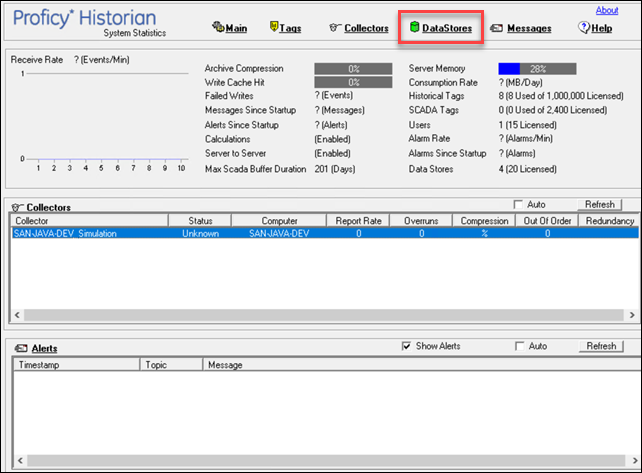Click the SAN-JAVA-DEV computer cell
This screenshot has height=473, width=642.
pos(279,233)
